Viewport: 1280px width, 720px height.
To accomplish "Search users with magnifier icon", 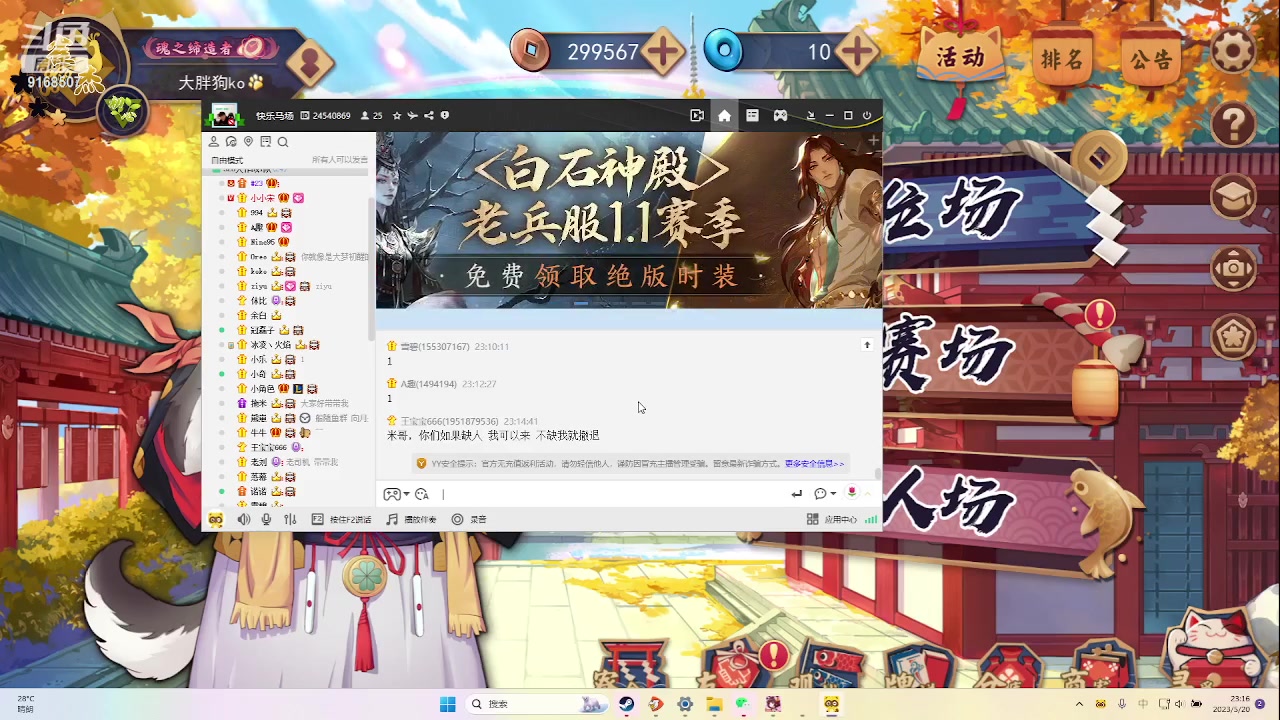I will (x=283, y=142).
